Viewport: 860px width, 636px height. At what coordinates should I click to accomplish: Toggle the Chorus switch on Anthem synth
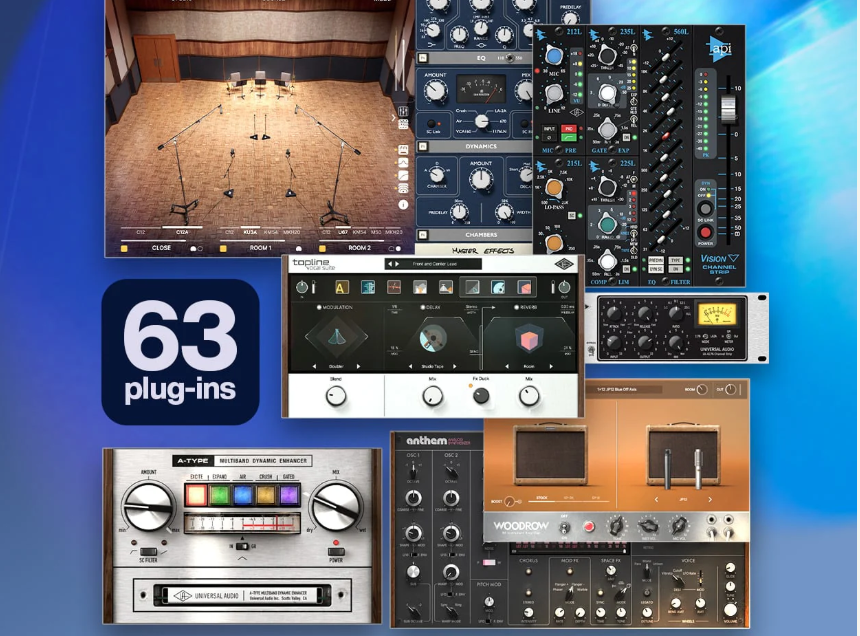pos(528,571)
